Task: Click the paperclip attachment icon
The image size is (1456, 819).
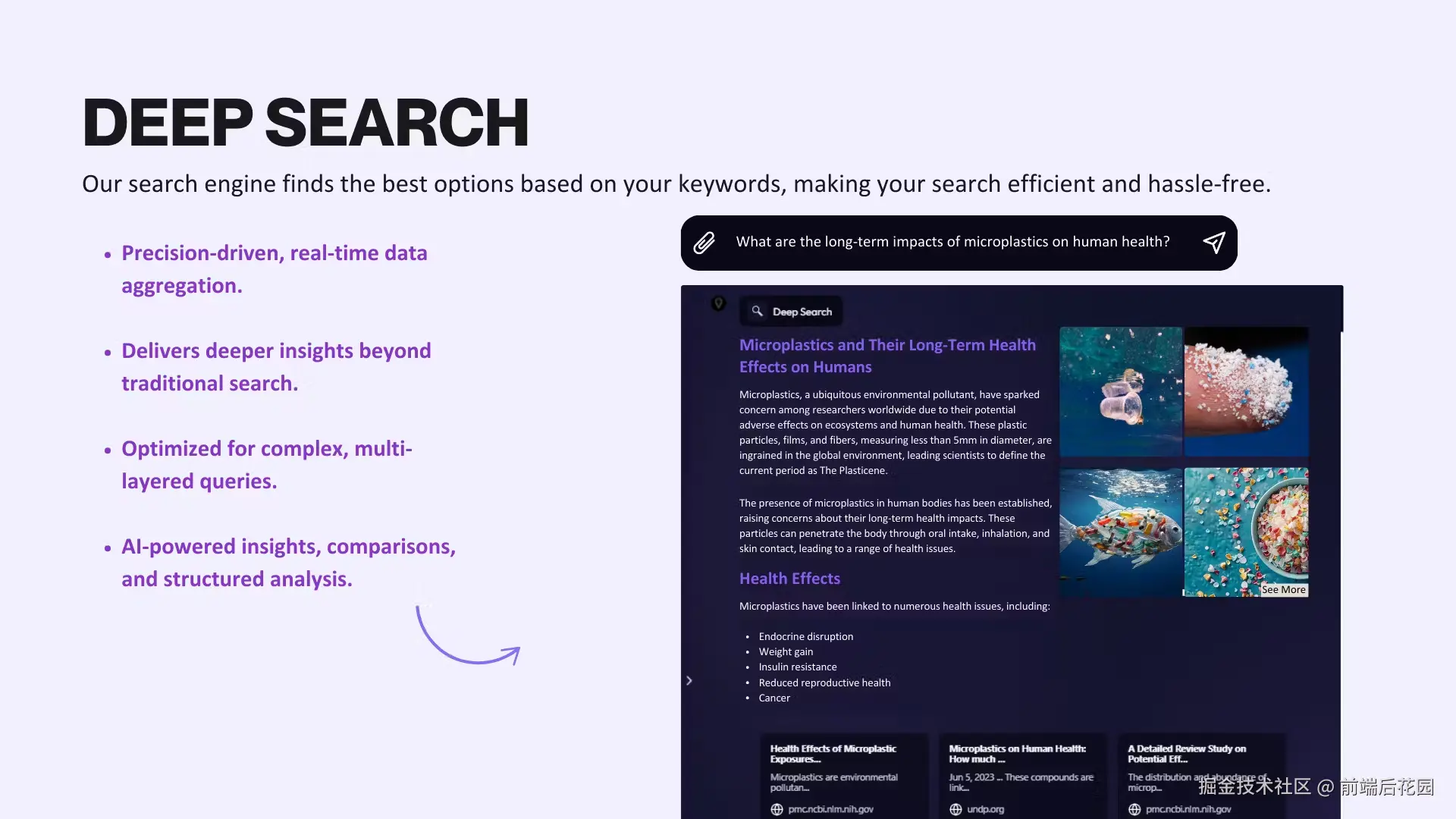Action: 704,243
